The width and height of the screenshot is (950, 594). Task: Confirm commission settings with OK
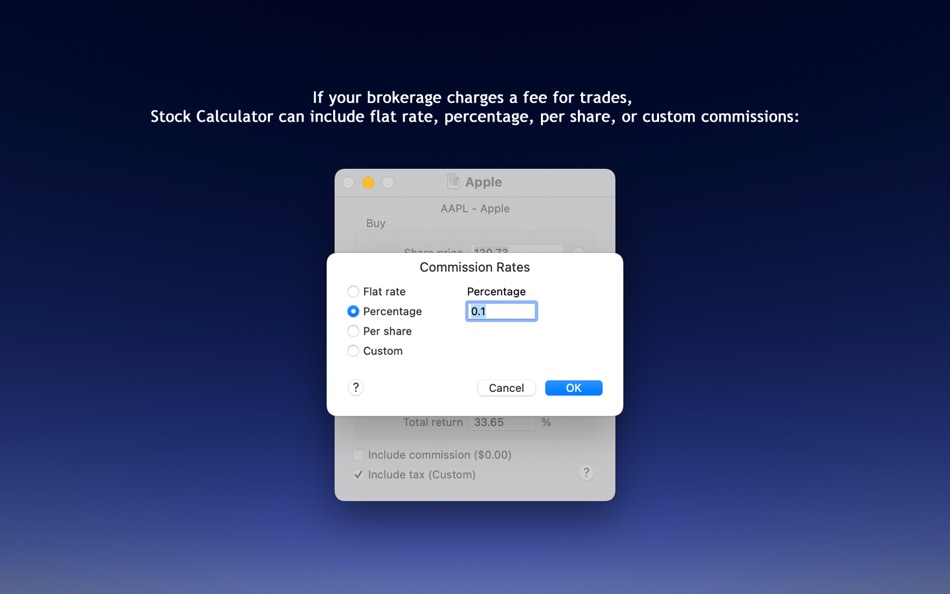[574, 388]
